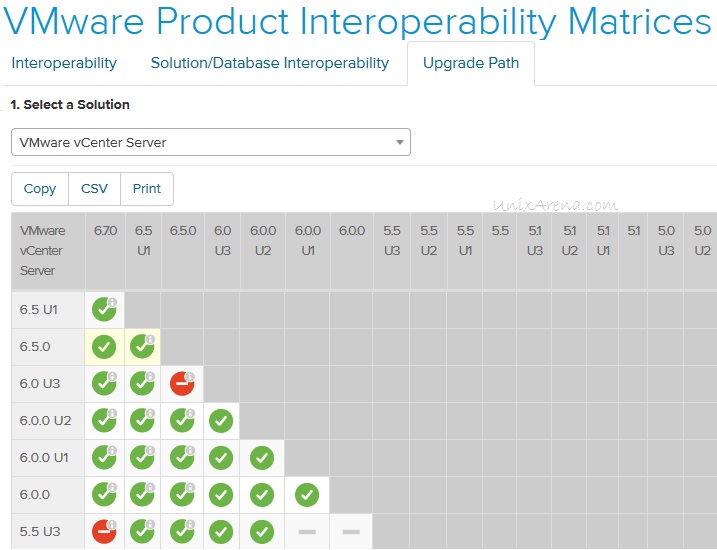Click the 5.5 U3 column header
Viewport: 717px width, 550px height.
click(392, 251)
